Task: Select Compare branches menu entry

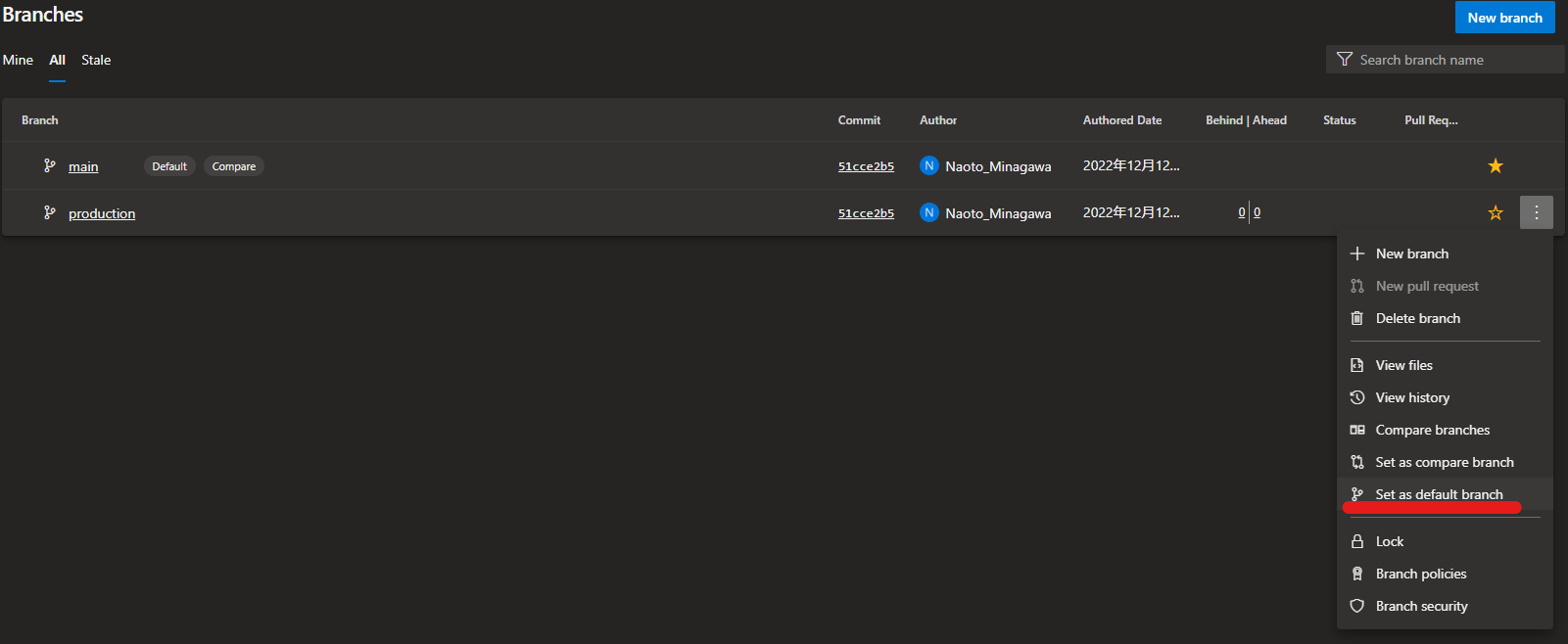Action: (x=1445, y=430)
